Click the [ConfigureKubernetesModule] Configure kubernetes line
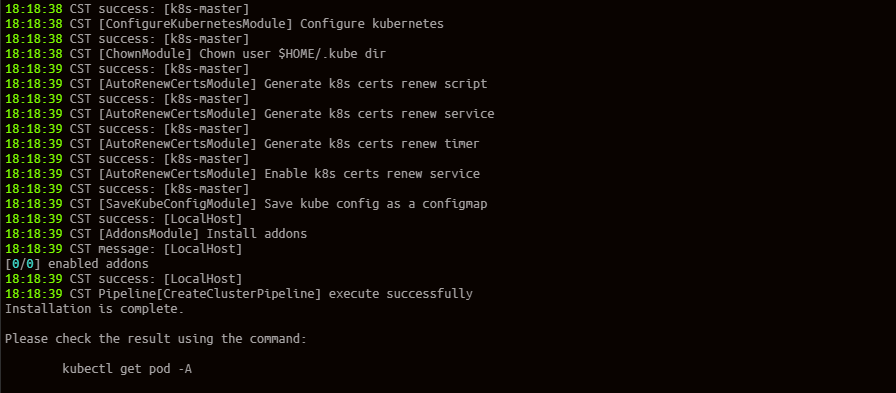This screenshot has height=393, width=896. click(x=224, y=25)
